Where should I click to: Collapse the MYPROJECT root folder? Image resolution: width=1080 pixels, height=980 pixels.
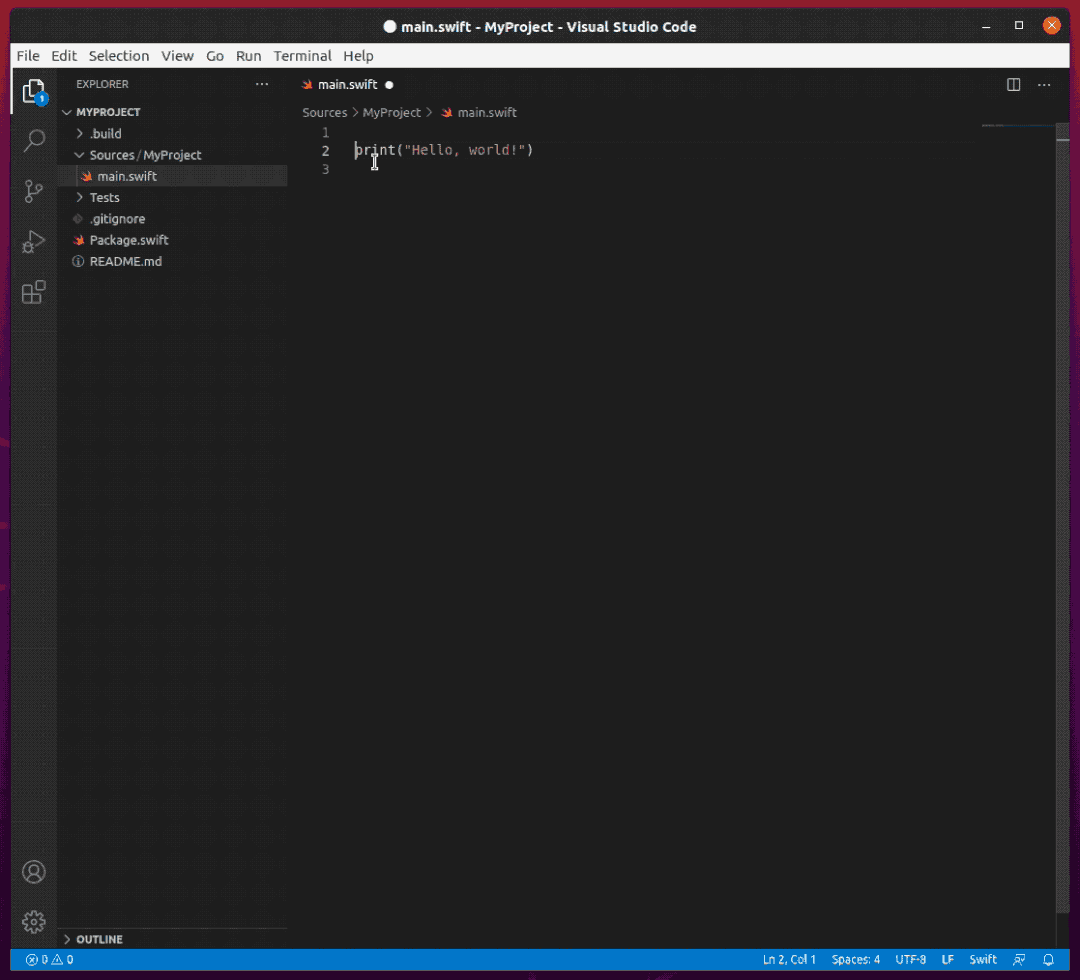(x=67, y=112)
